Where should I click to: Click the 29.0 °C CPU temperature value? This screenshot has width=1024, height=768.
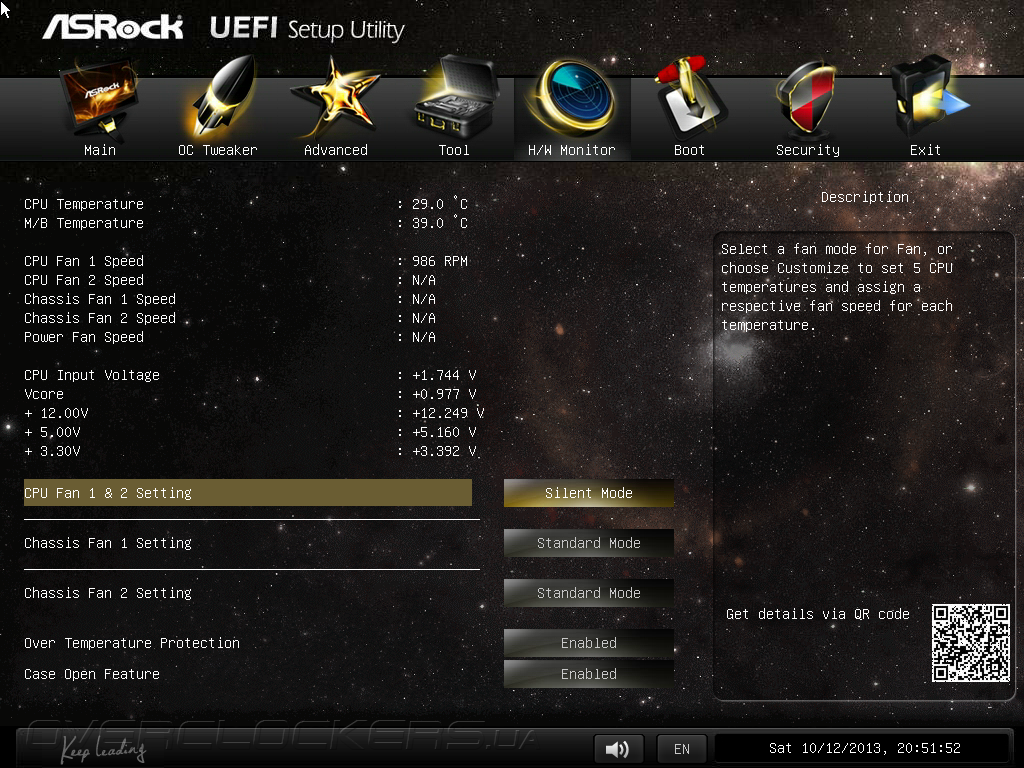[440, 204]
